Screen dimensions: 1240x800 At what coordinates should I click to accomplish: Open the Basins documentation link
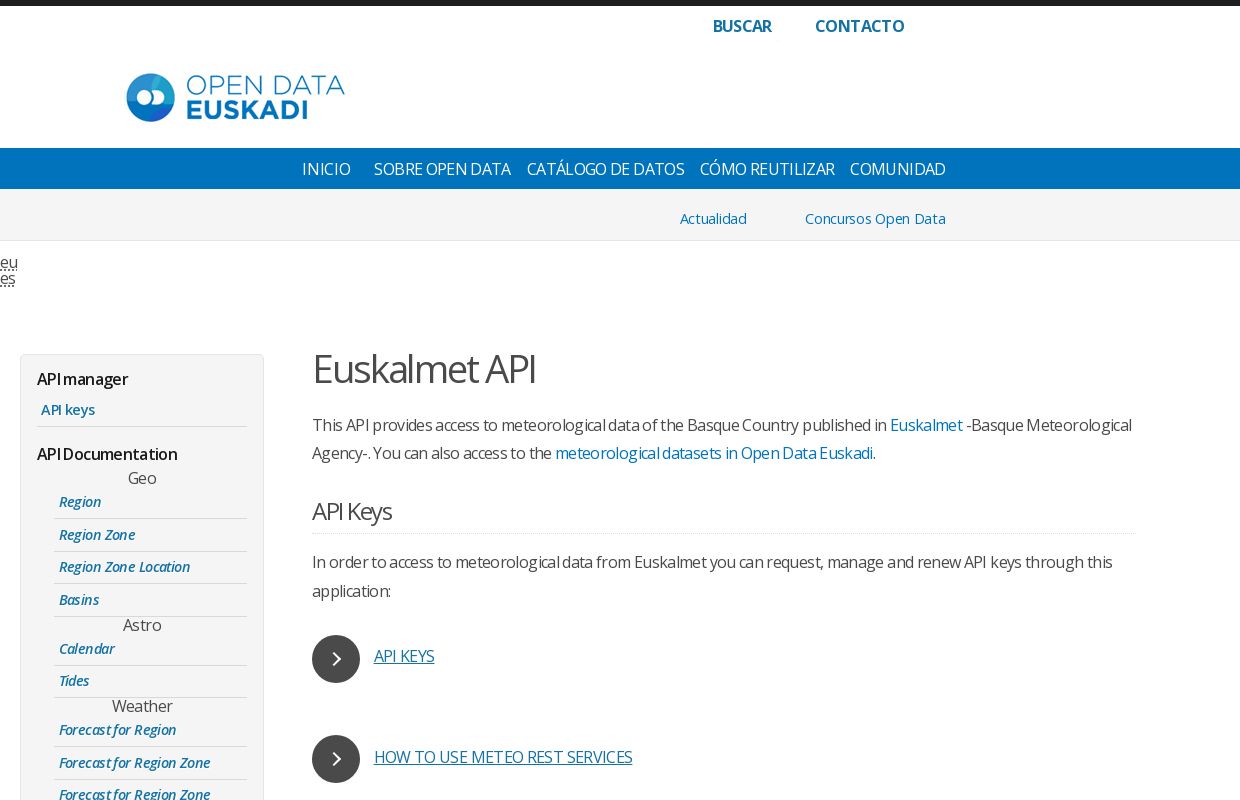pos(79,600)
